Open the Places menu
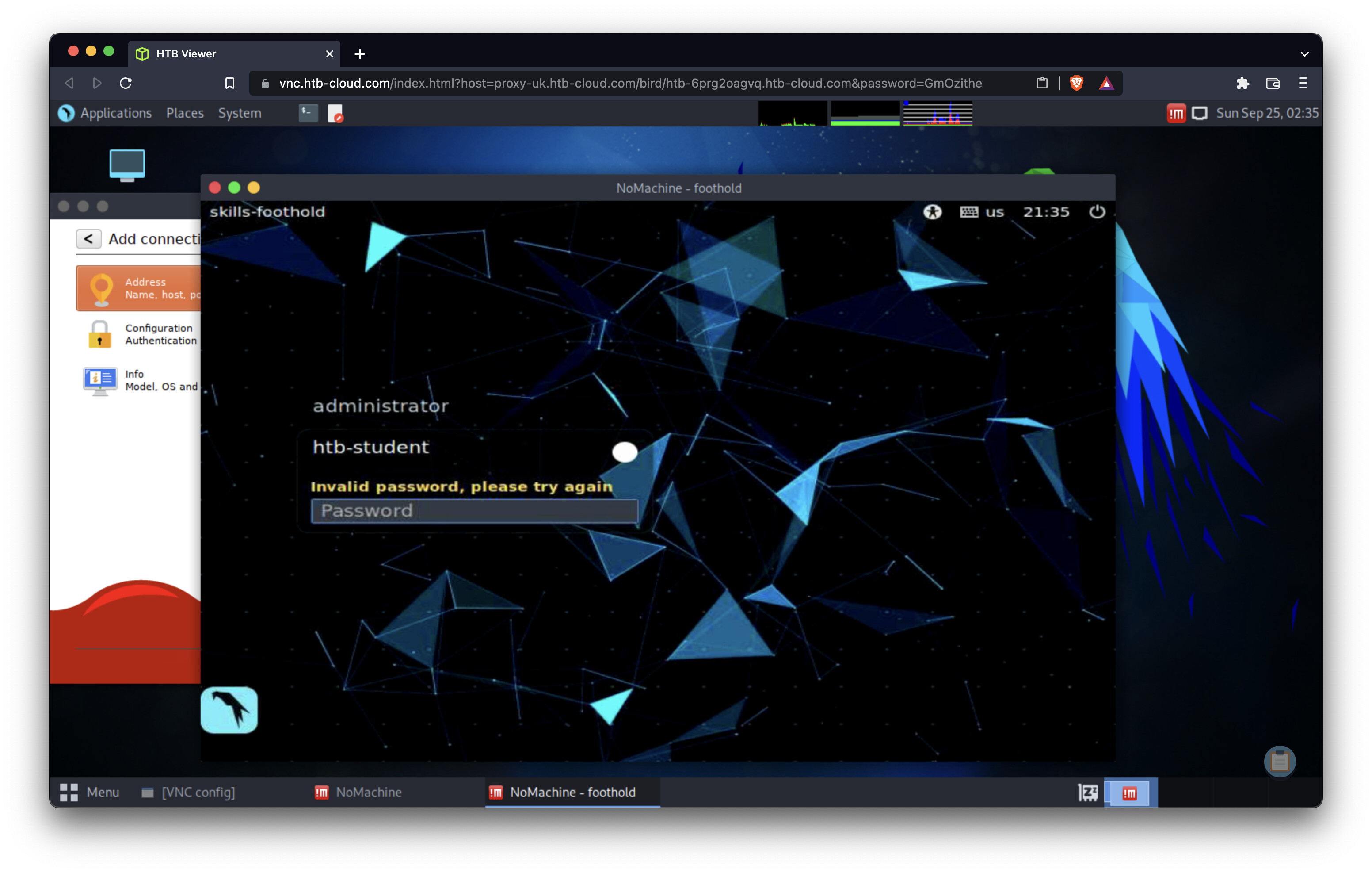 click(x=185, y=113)
